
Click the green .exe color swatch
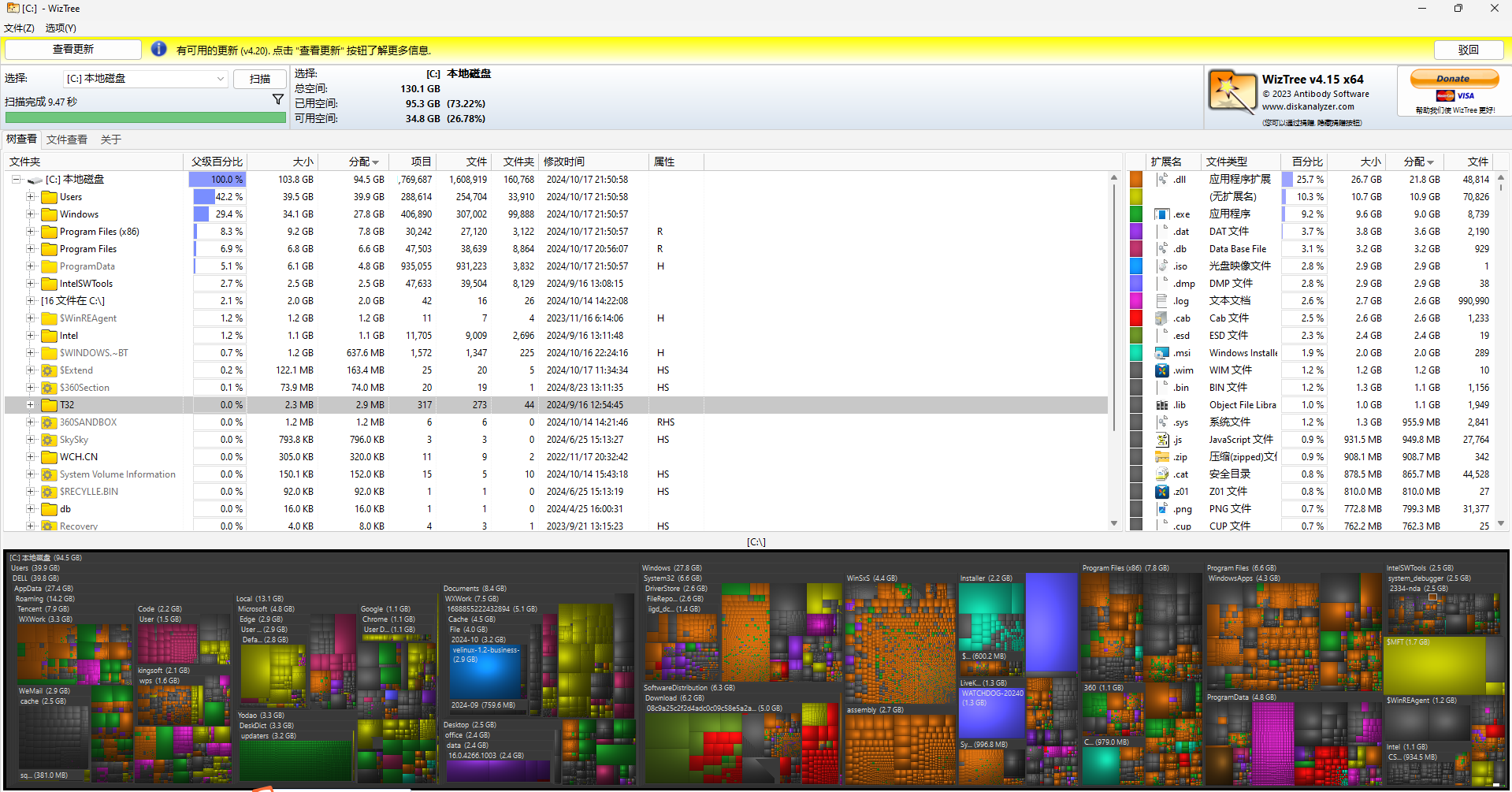tap(1136, 214)
